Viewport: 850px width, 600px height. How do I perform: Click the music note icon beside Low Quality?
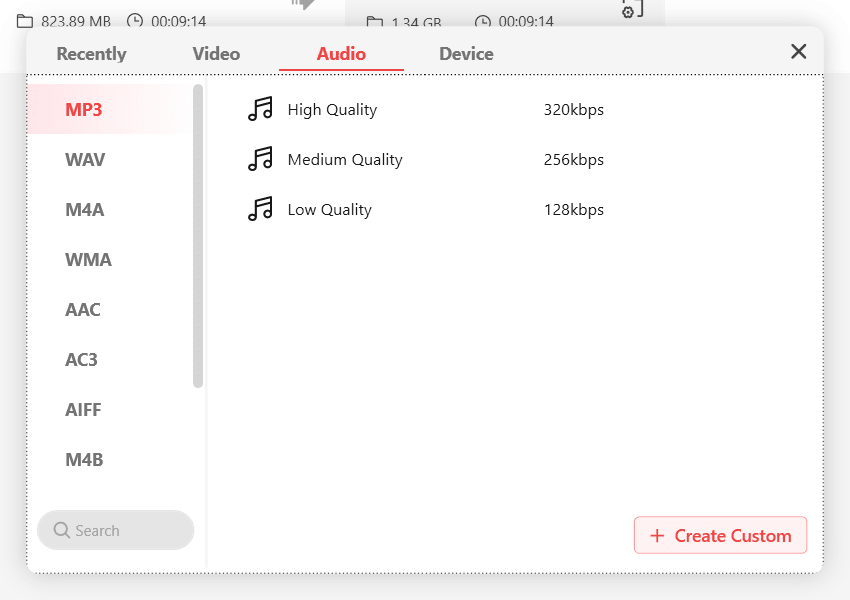pyautogui.click(x=260, y=209)
